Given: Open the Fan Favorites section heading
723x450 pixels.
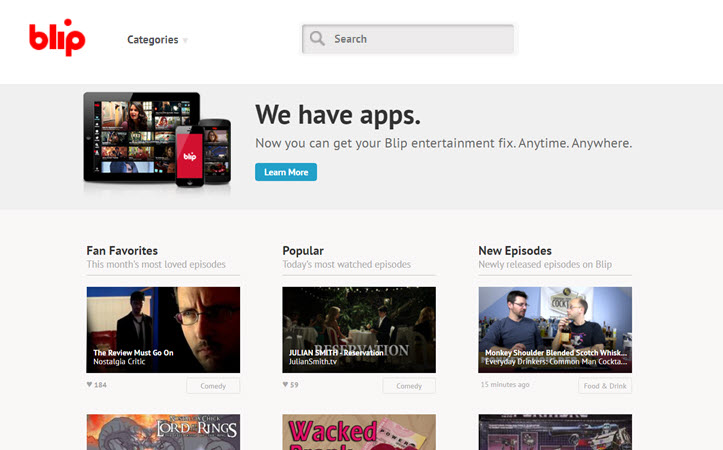Looking at the screenshot, I should coord(122,251).
